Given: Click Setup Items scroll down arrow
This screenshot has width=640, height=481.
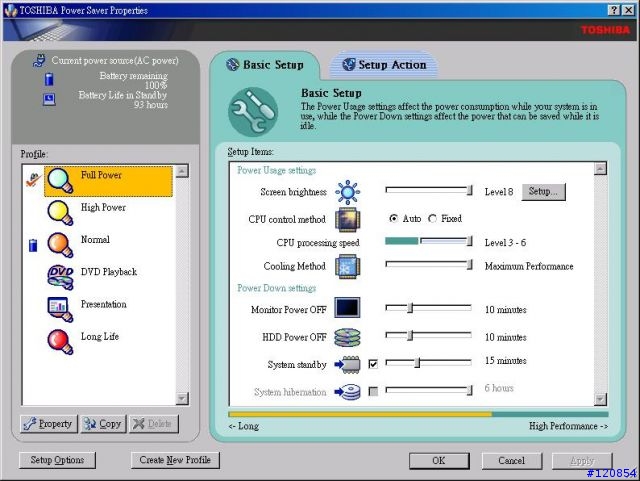Looking at the screenshot, I should [x=600, y=399].
